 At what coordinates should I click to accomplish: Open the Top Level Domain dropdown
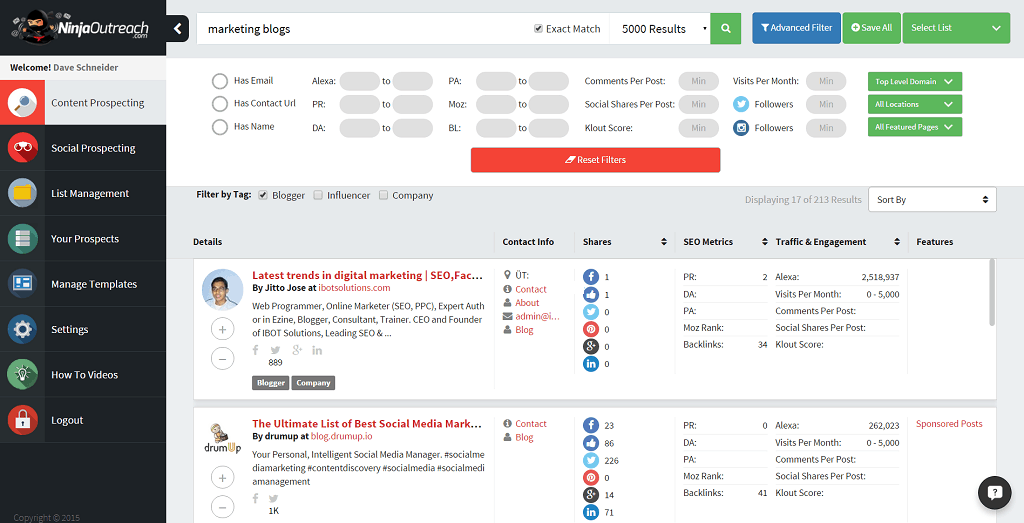[915, 82]
